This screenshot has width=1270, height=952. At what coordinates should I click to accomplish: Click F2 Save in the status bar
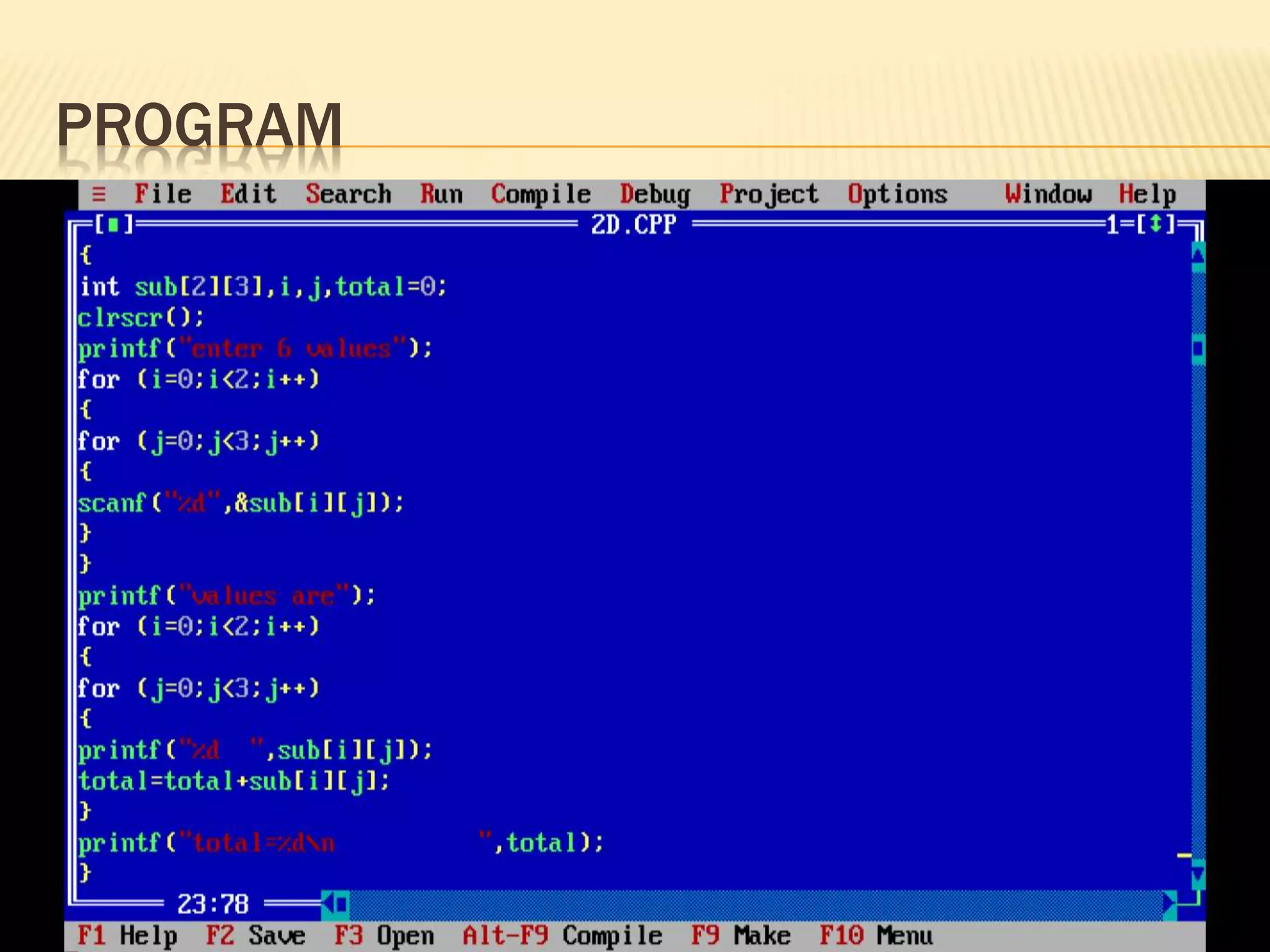coord(255,936)
